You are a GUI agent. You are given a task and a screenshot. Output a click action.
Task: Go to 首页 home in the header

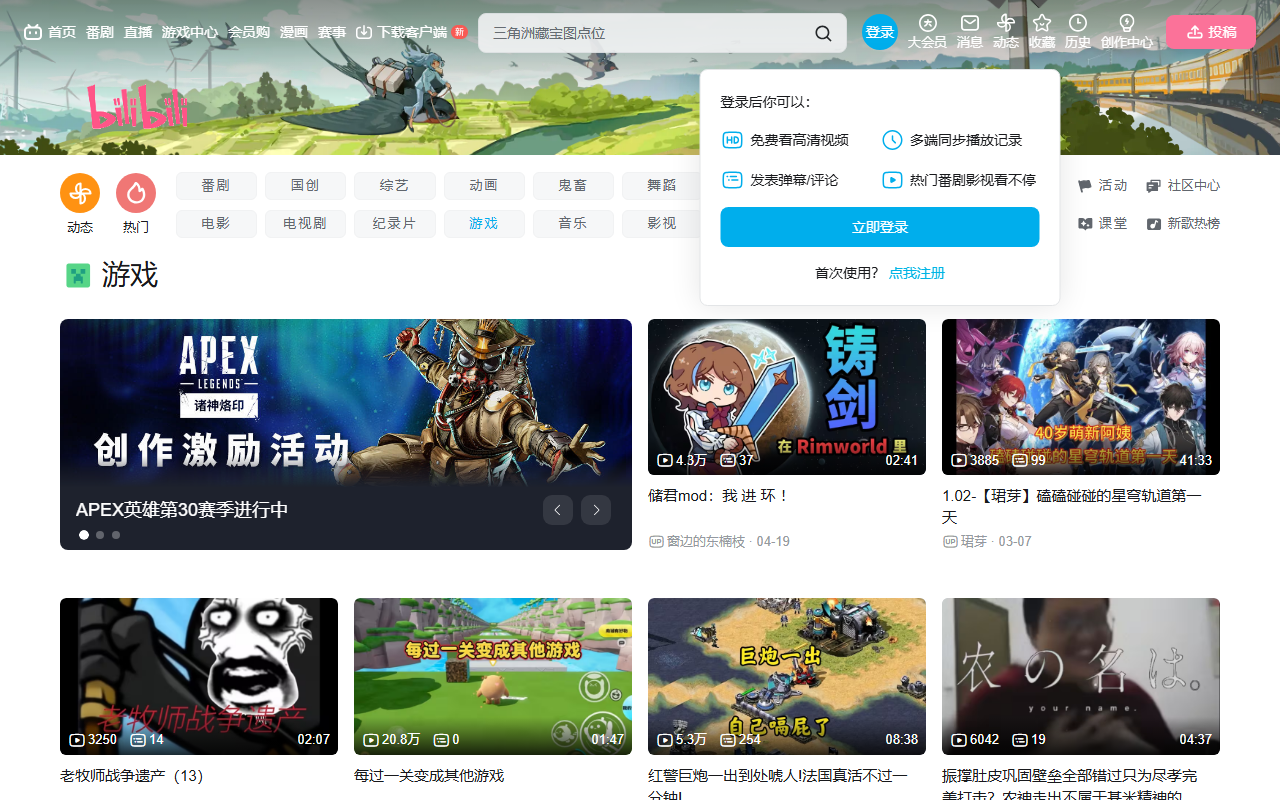[x=50, y=32]
